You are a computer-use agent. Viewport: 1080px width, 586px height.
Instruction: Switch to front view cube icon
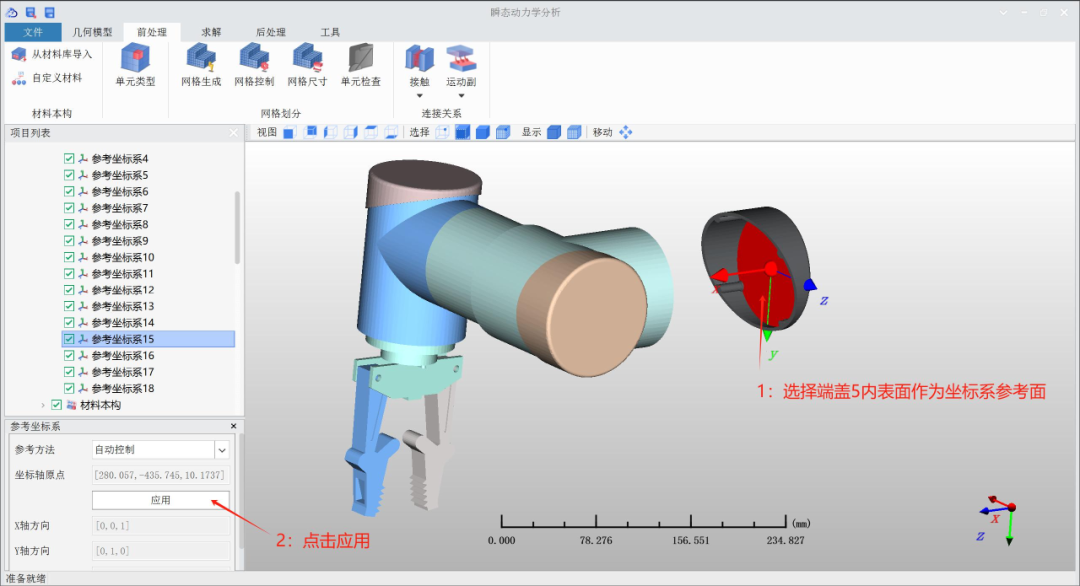[289, 132]
